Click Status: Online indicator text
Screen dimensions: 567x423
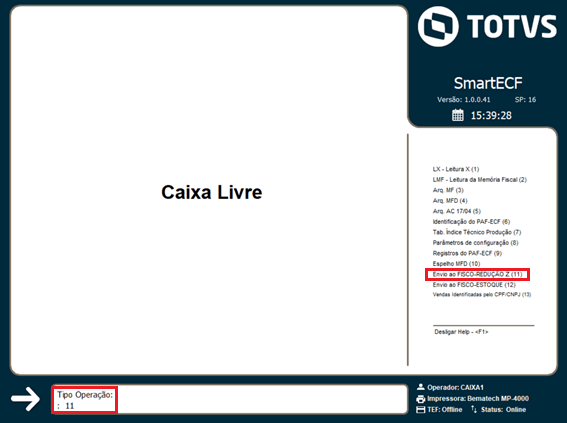click(x=503, y=410)
